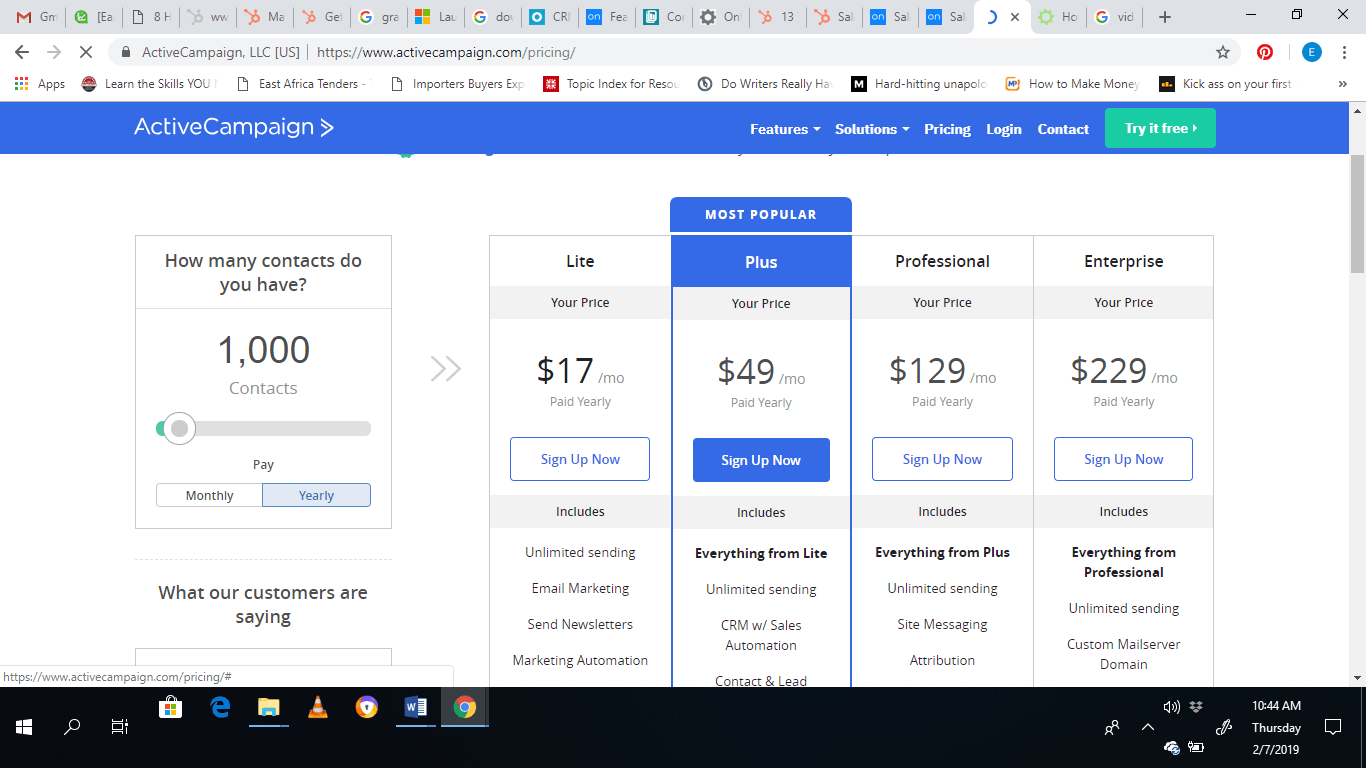Click the contacts slider handle
Viewport: 1366px width, 768px height.
[179, 428]
